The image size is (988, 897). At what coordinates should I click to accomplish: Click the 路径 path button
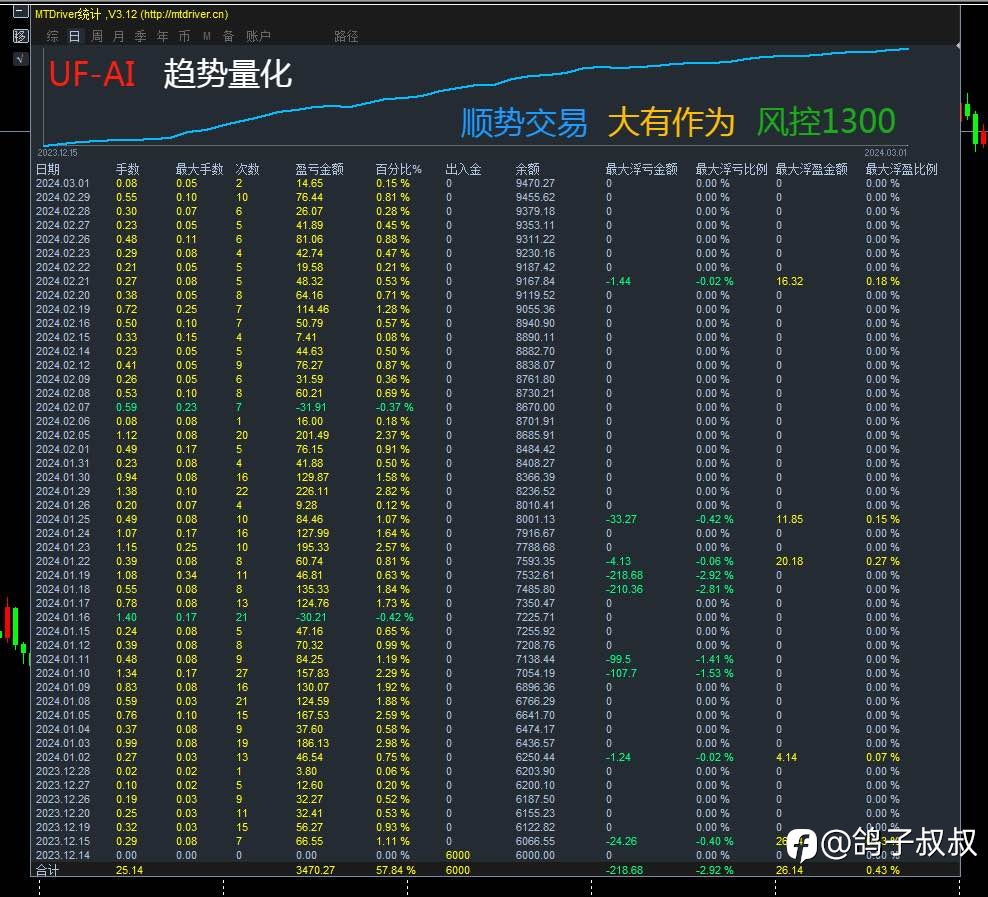click(346, 36)
